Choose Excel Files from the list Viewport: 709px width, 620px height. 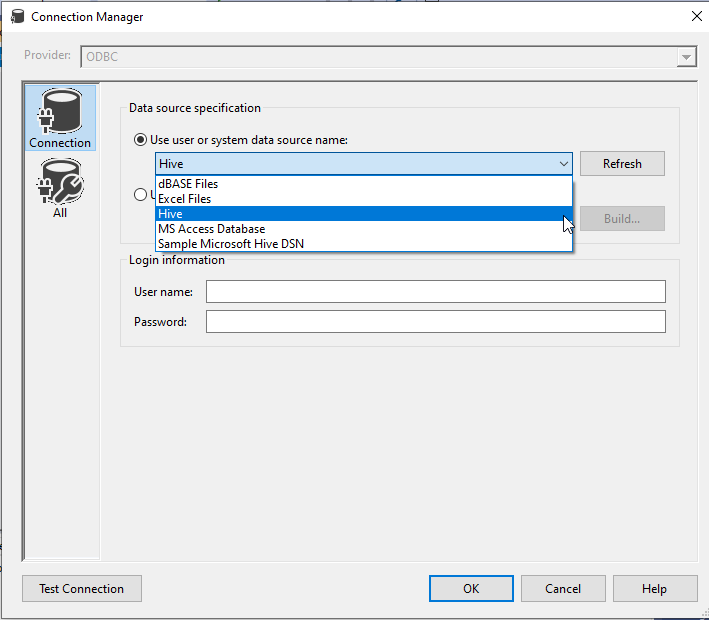pos(185,199)
